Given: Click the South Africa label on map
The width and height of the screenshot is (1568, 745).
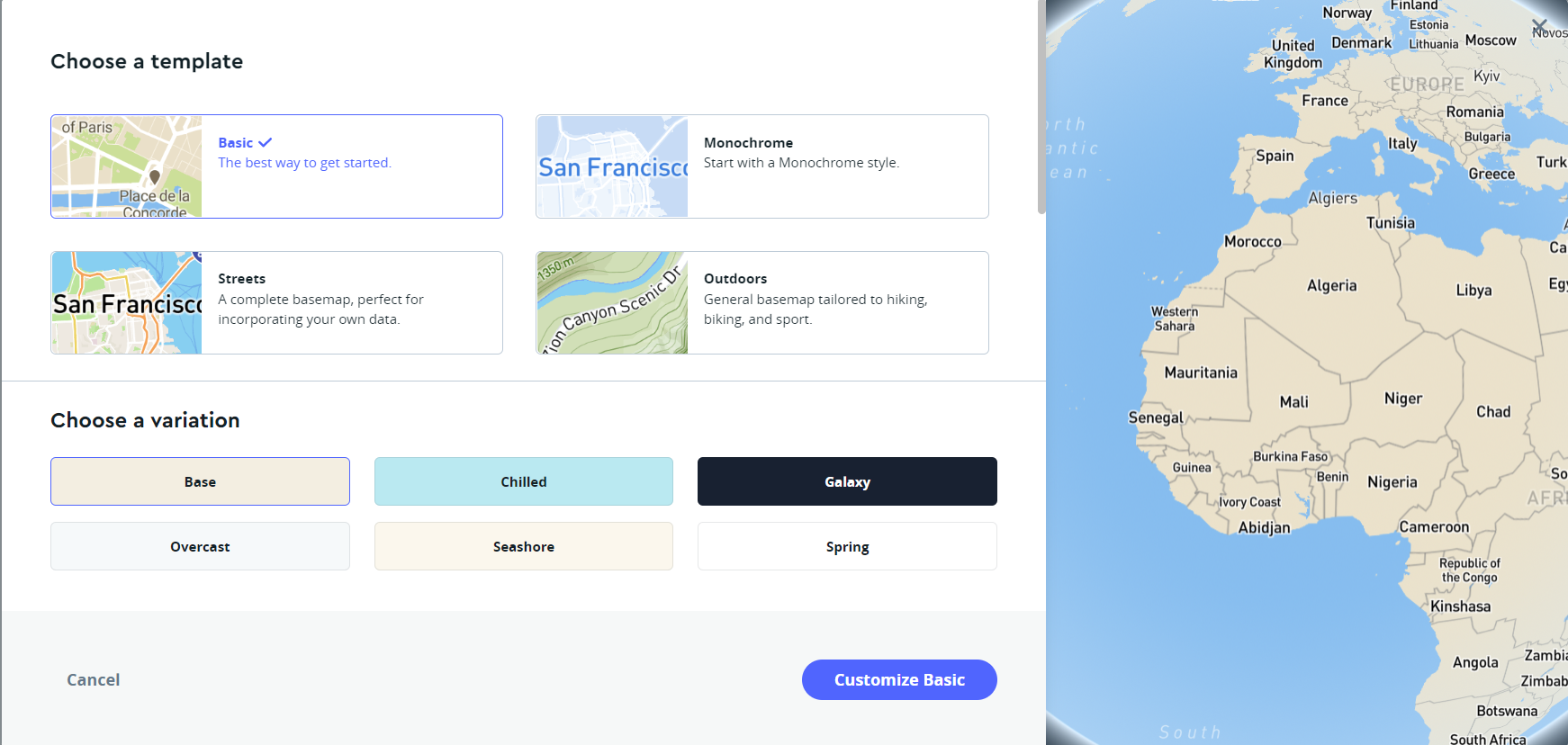Looking at the screenshot, I should (x=1487, y=739).
